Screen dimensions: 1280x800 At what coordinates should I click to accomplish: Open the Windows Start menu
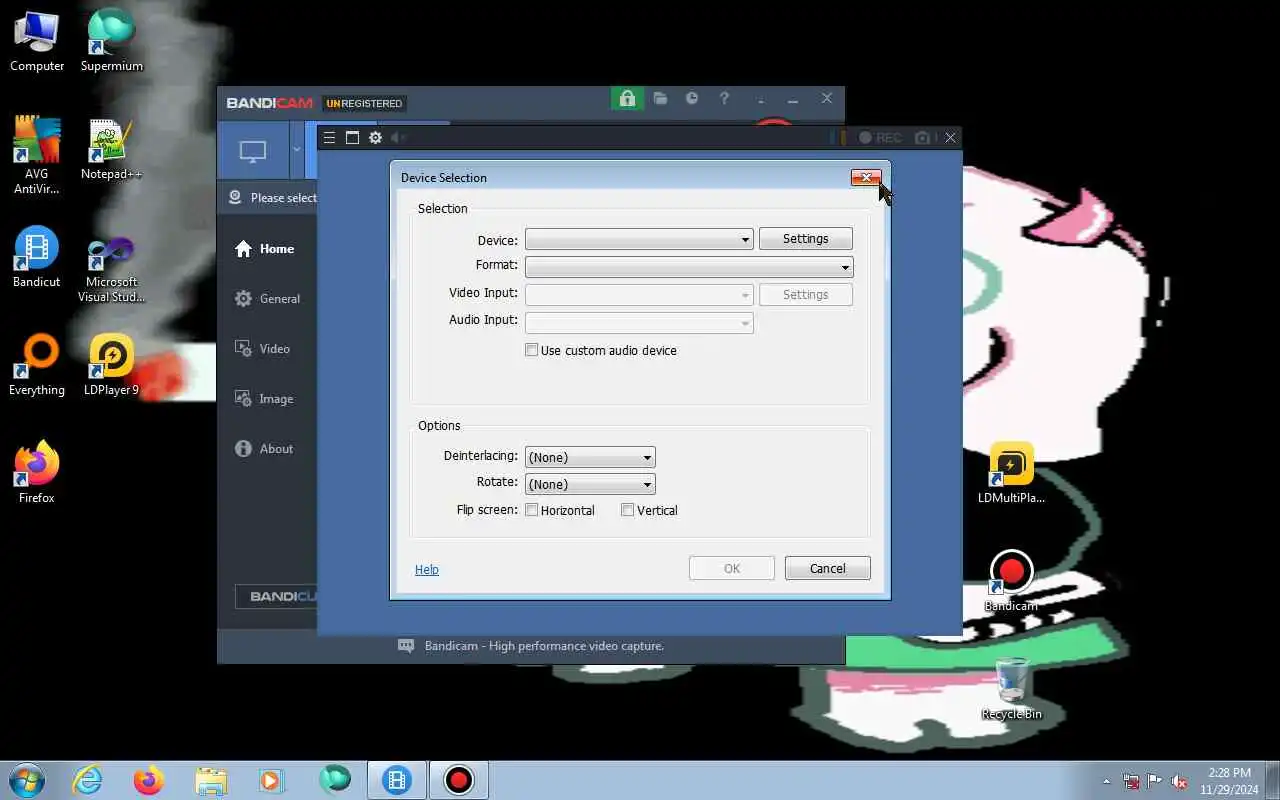(x=26, y=780)
